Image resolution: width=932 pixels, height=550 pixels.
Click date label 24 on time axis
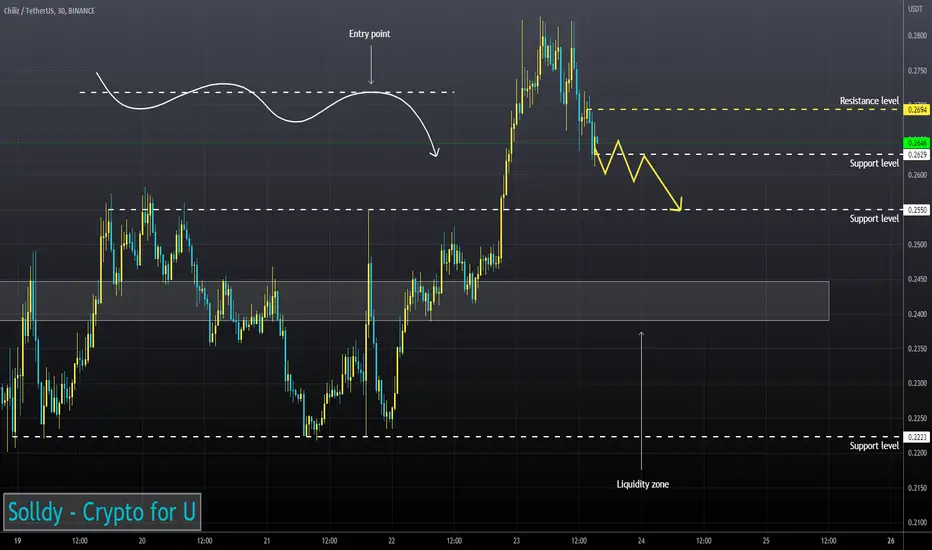coord(641,540)
